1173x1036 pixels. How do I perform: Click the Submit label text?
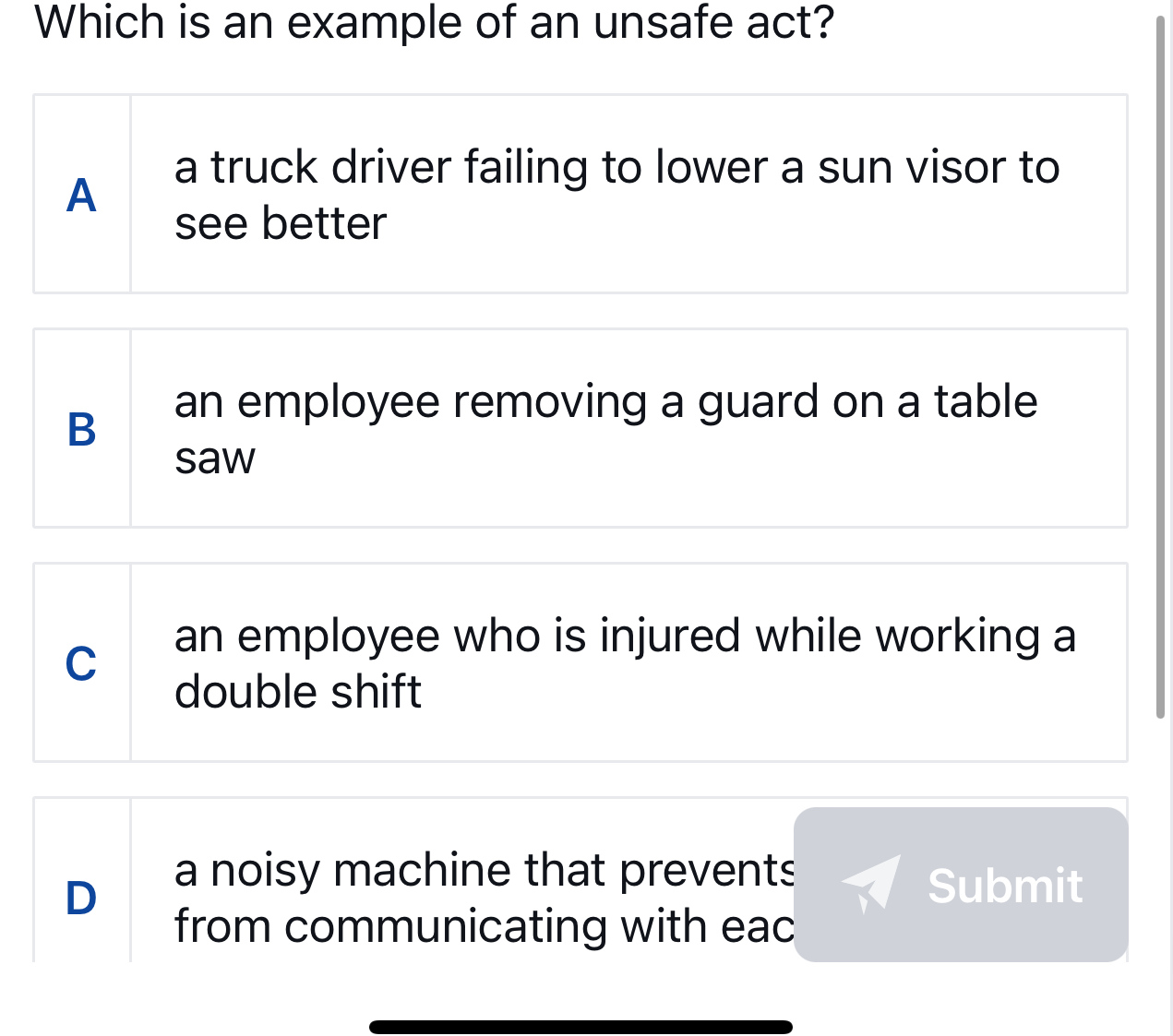point(1004,886)
